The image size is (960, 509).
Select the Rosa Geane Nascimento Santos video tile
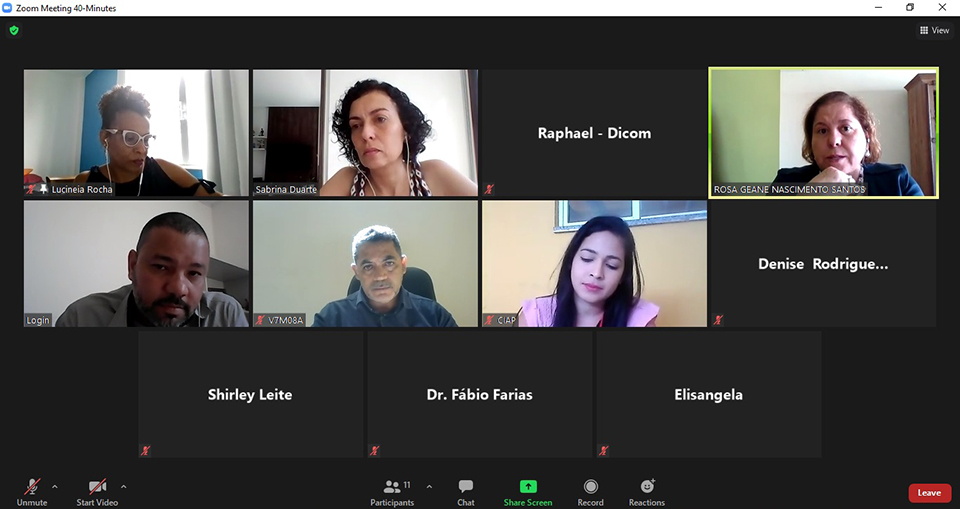pyautogui.click(x=823, y=132)
